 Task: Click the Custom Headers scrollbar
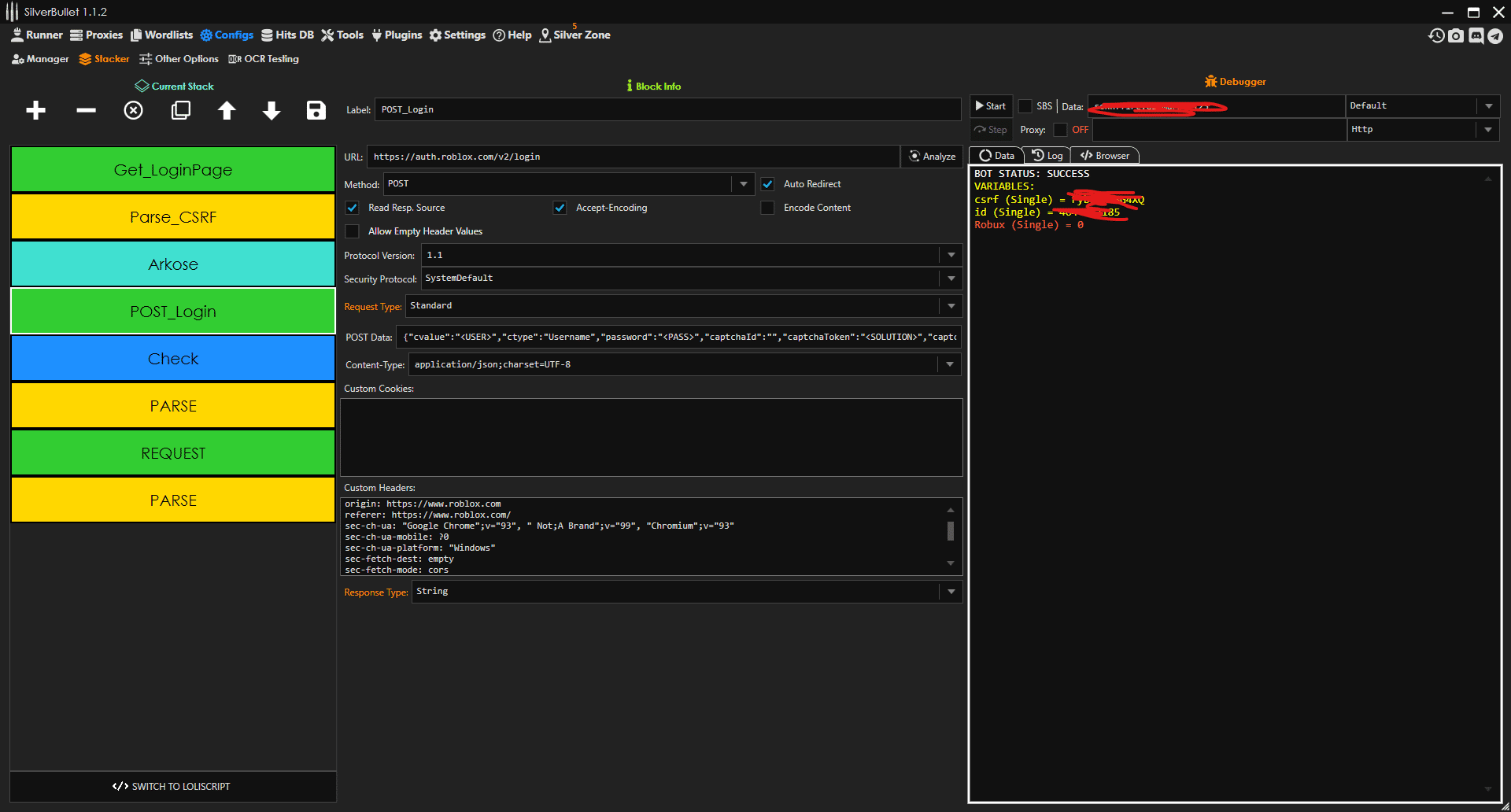951,532
